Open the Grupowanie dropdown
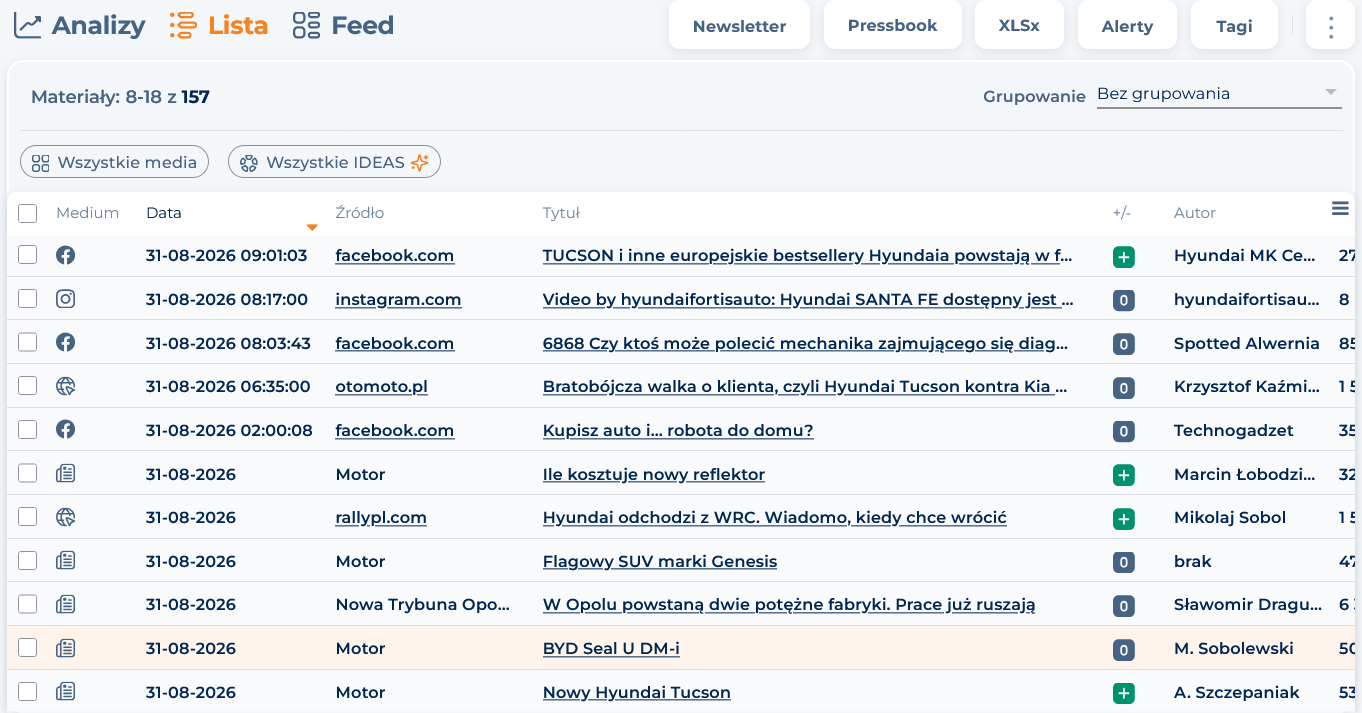Viewport: 1362px width, 713px height. pos(1218,94)
